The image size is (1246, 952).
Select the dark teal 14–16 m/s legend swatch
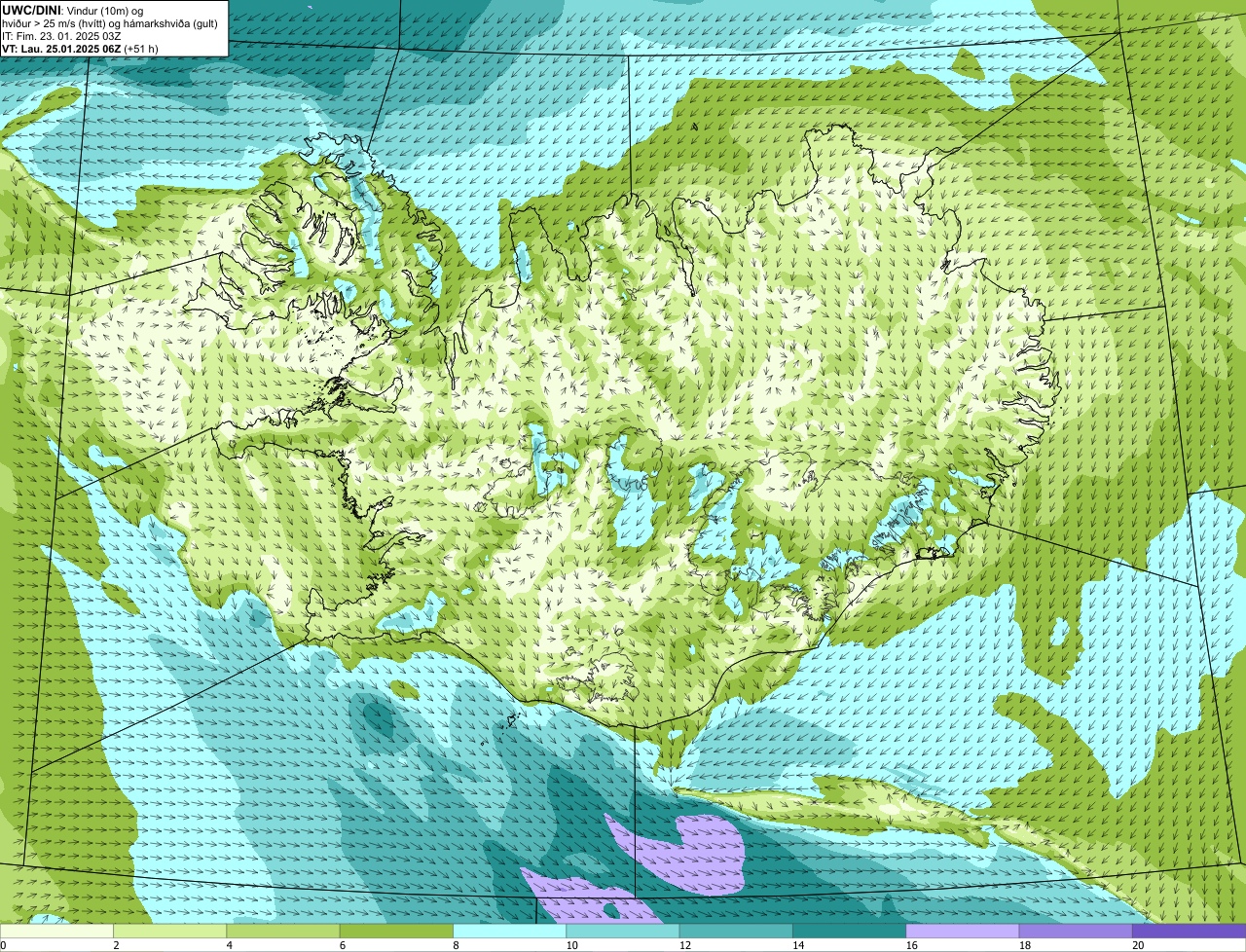tap(850, 931)
